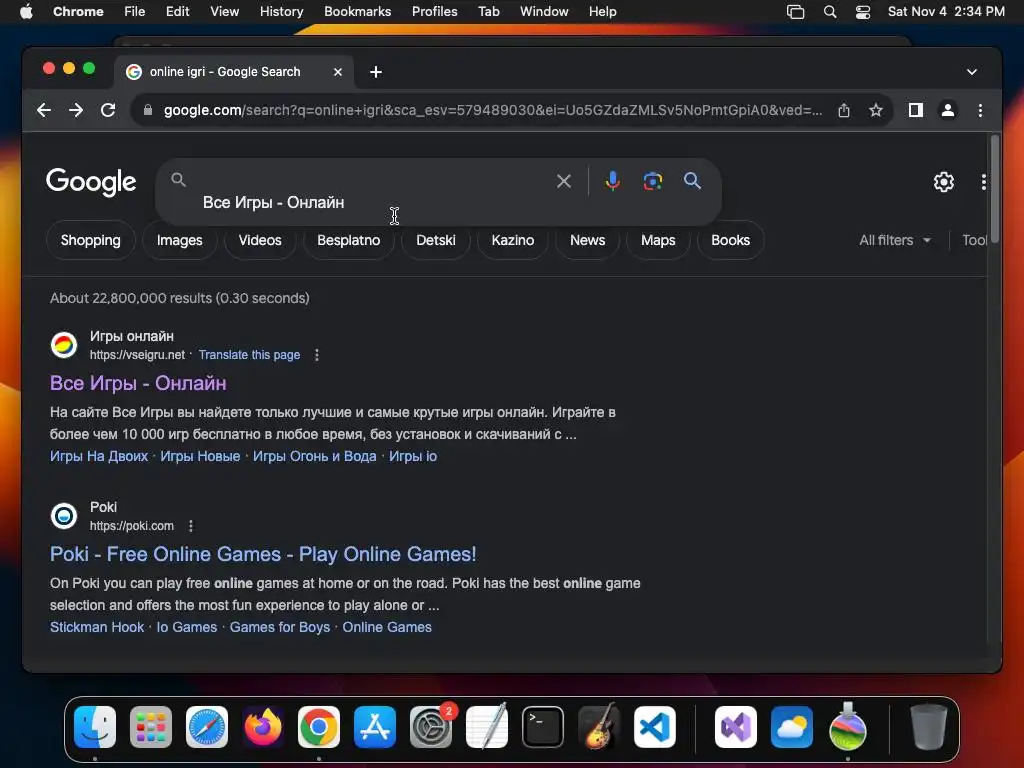This screenshot has height=768, width=1024.
Task: Search by image with Google Lens
Action: (652, 181)
